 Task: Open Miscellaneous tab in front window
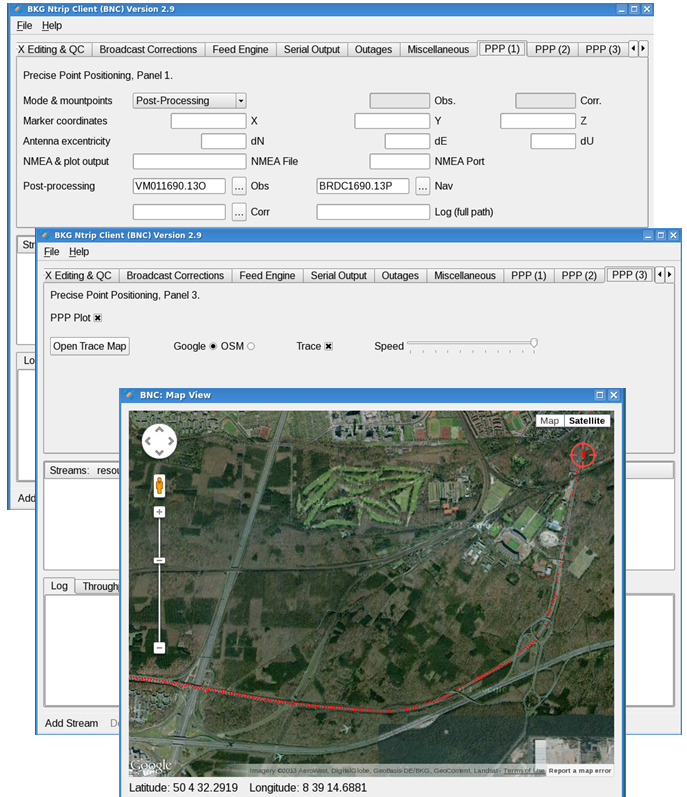tap(464, 275)
